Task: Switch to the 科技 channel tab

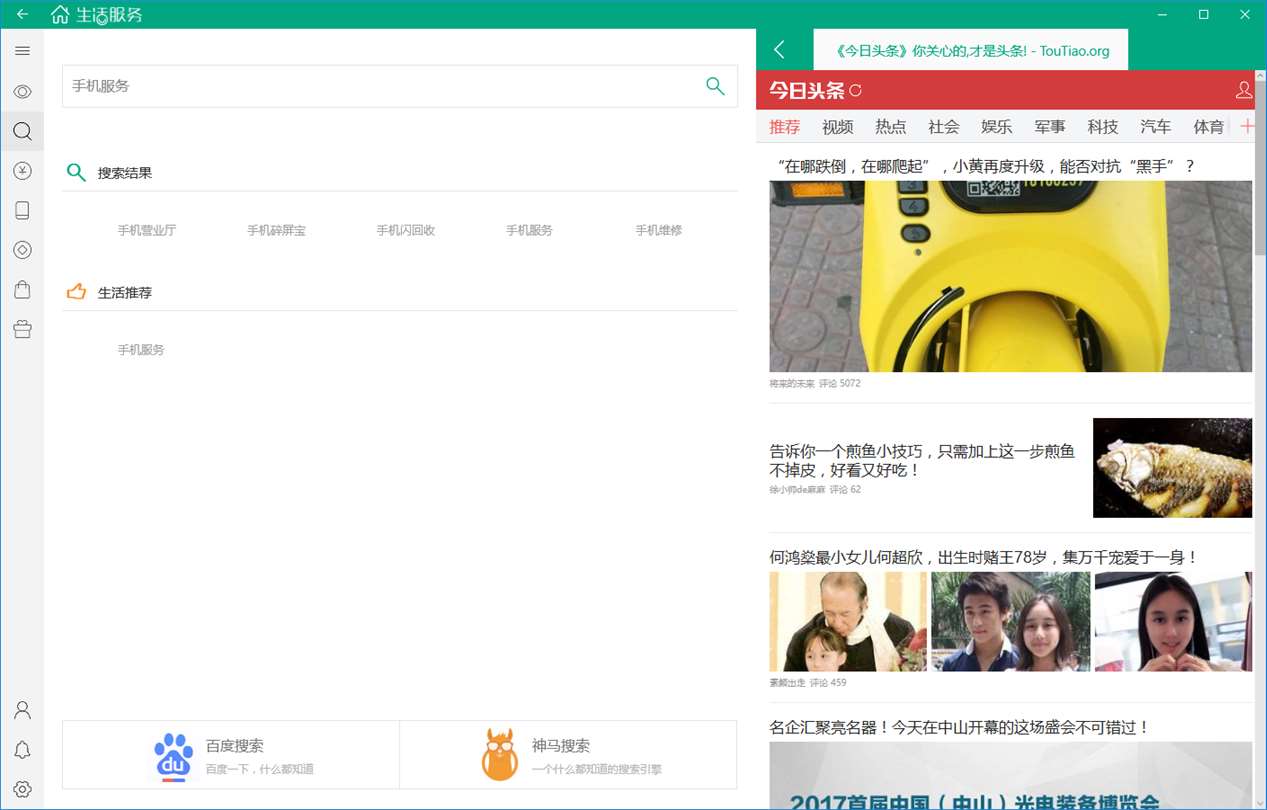Action: pos(1103,127)
